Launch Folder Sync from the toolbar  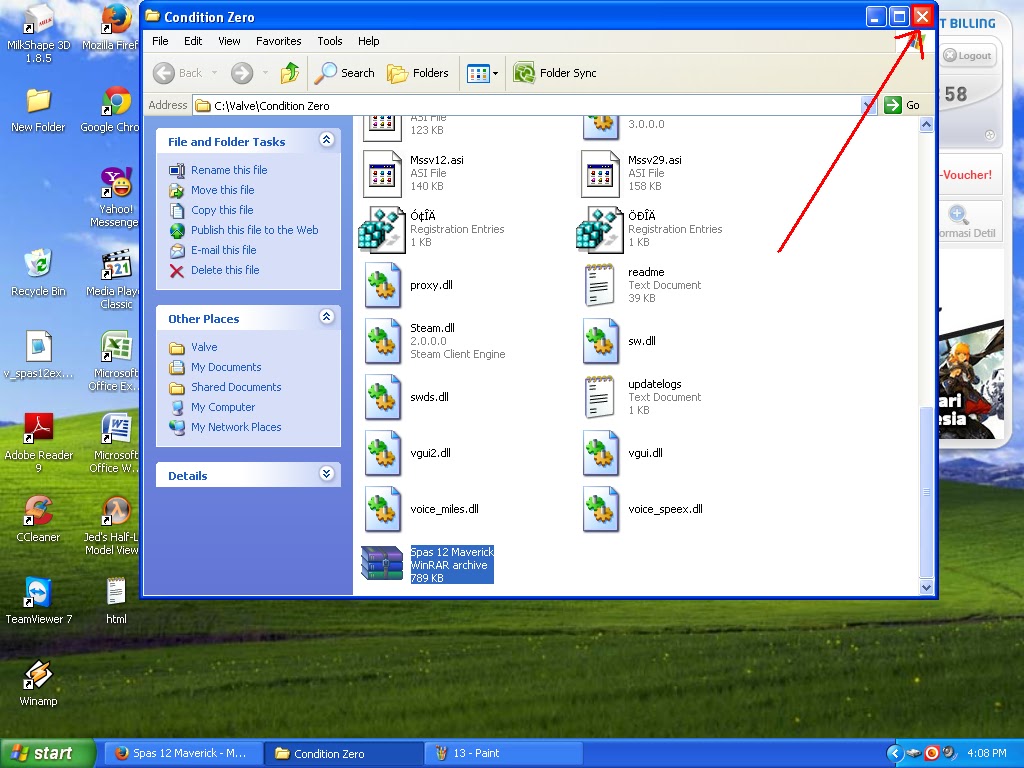[x=555, y=73]
